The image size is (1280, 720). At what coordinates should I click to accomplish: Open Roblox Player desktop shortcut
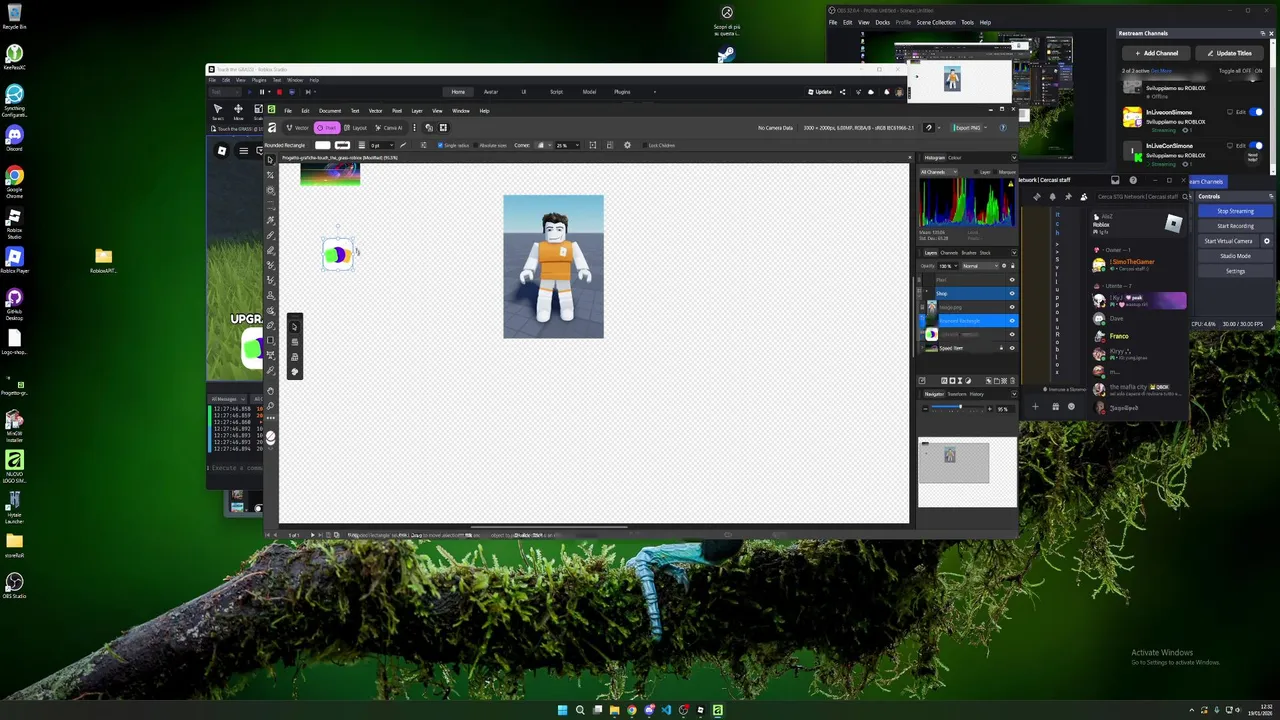point(14,262)
